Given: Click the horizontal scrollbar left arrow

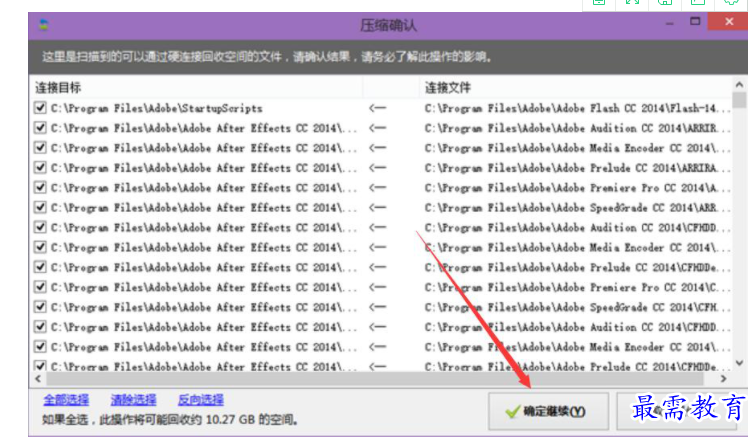Looking at the screenshot, I should pyautogui.click(x=38, y=379).
